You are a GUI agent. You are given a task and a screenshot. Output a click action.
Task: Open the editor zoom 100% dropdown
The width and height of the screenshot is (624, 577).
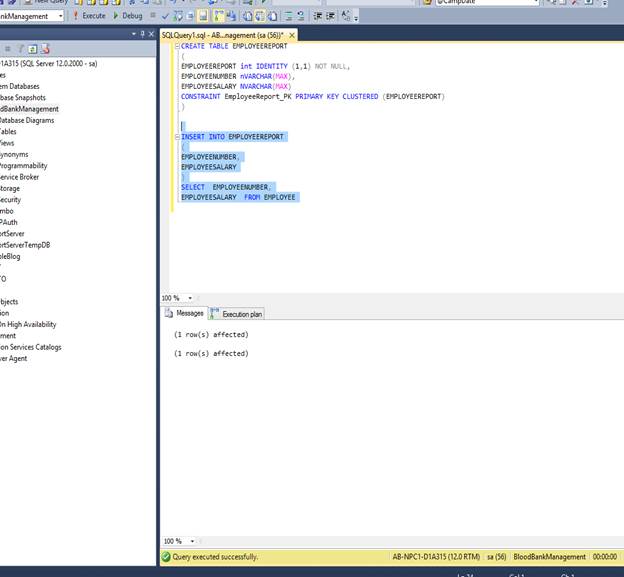(x=188, y=298)
